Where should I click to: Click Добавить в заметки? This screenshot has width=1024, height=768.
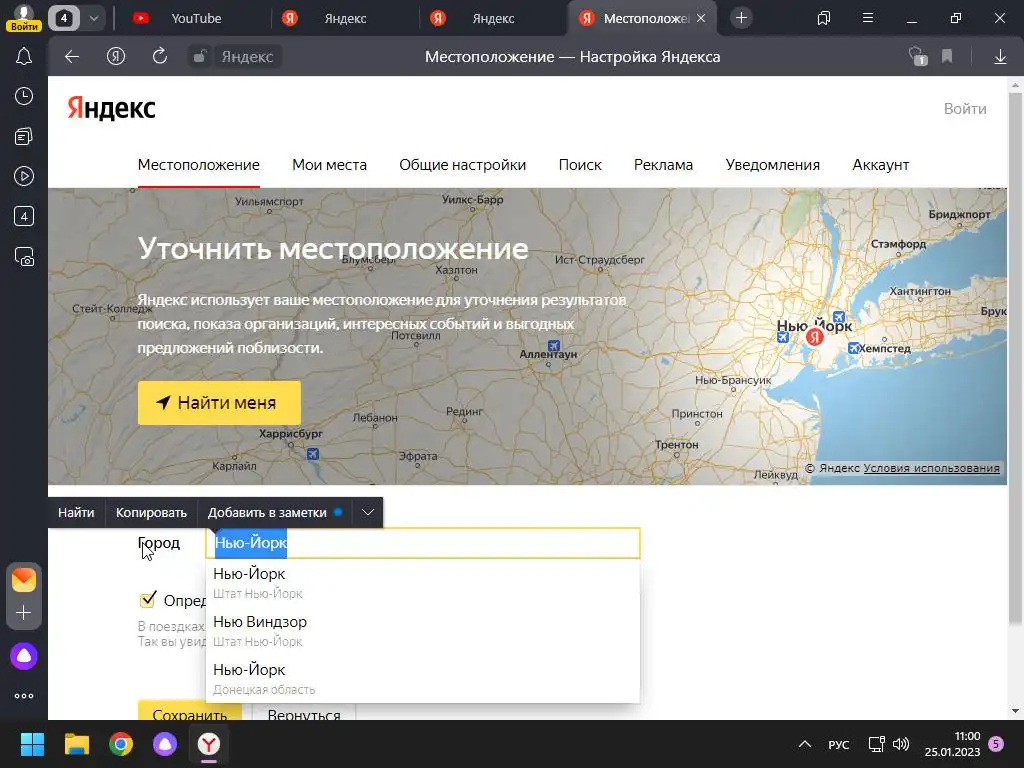(274, 513)
